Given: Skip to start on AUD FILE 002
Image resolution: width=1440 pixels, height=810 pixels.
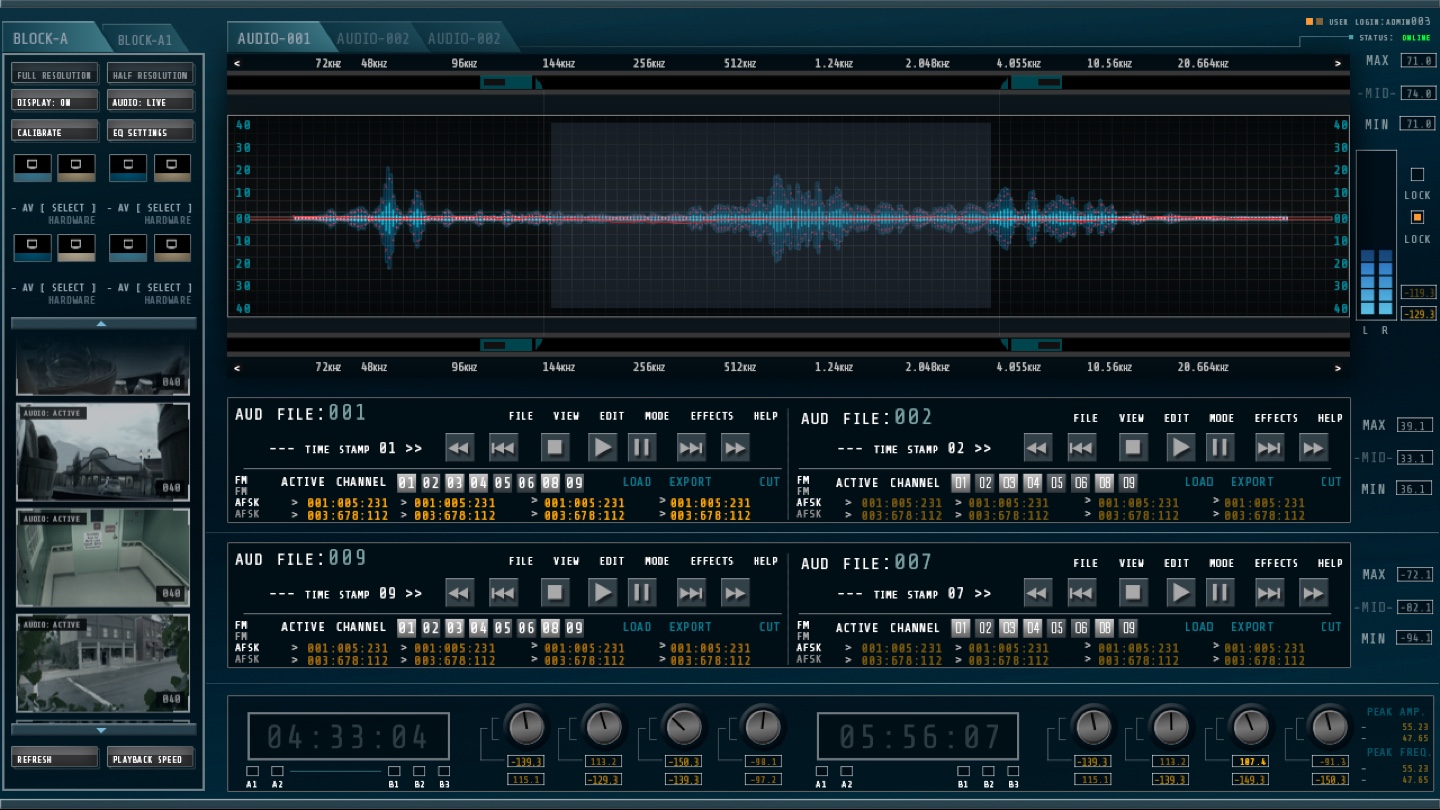Looking at the screenshot, I should click(1081, 448).
